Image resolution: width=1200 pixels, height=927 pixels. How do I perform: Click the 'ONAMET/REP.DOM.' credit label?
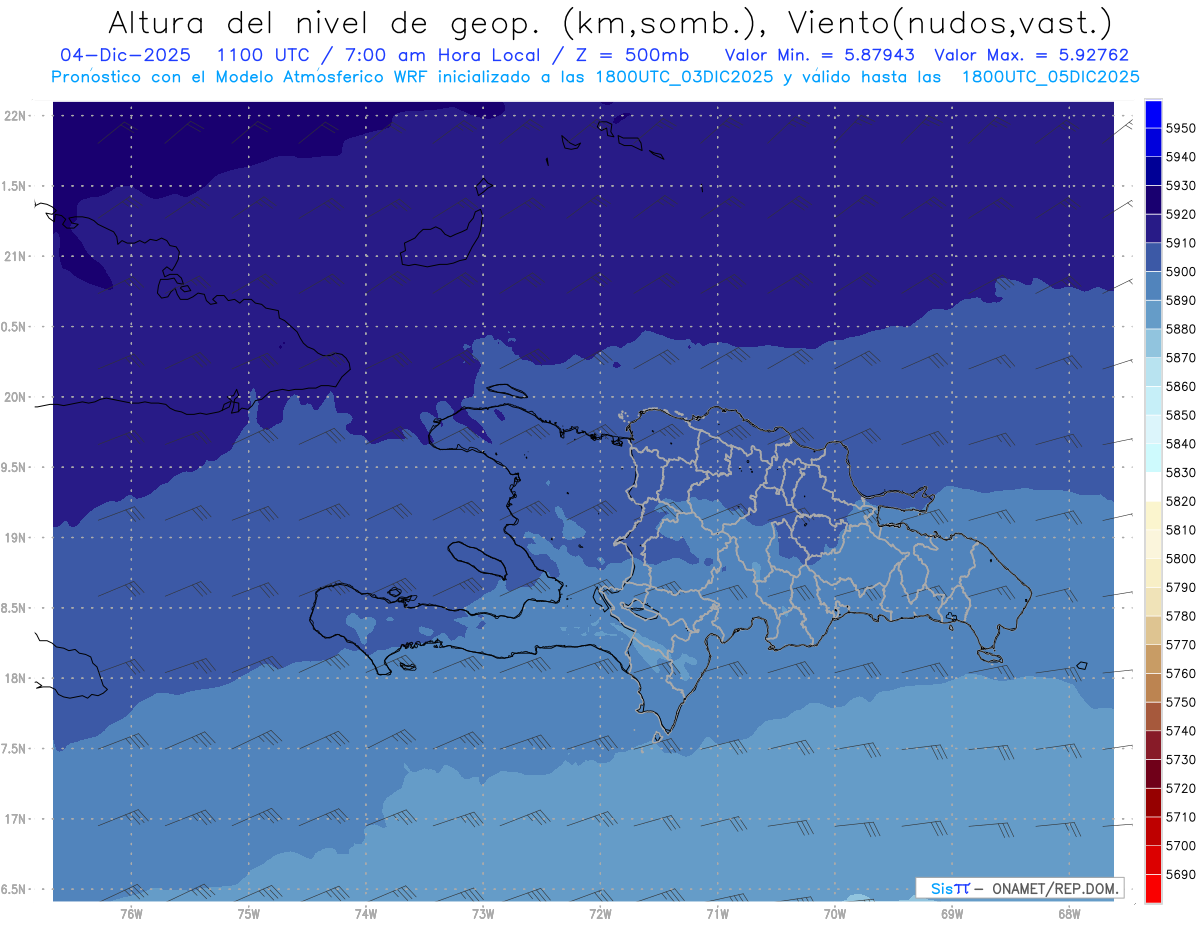[1055, 888]
